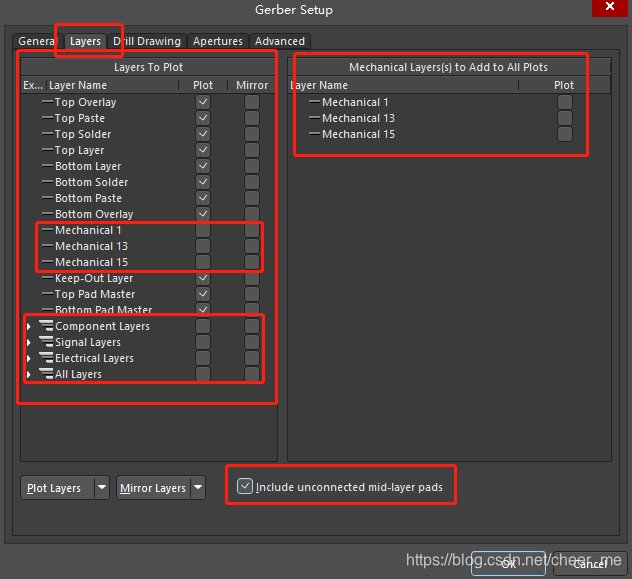Screen dimensions: 632x579
Task: Expand the Signal Layers group arrow
Action: click(29, 343)
